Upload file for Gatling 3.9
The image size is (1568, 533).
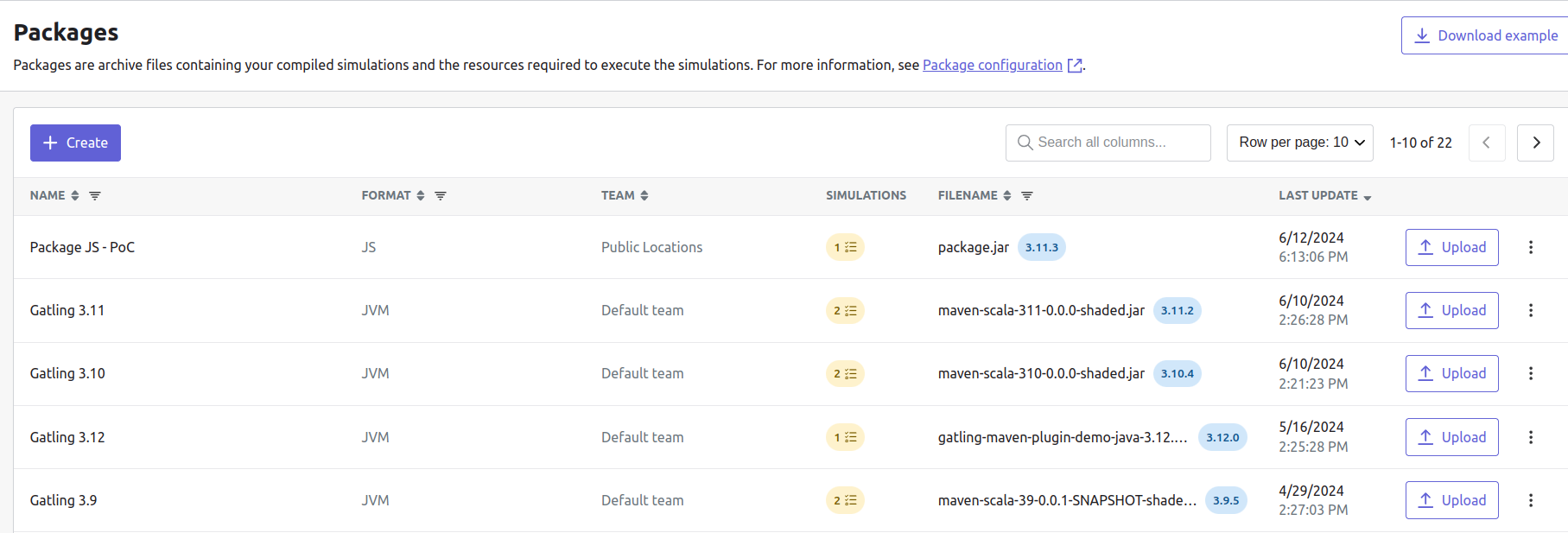point(1452,500)
